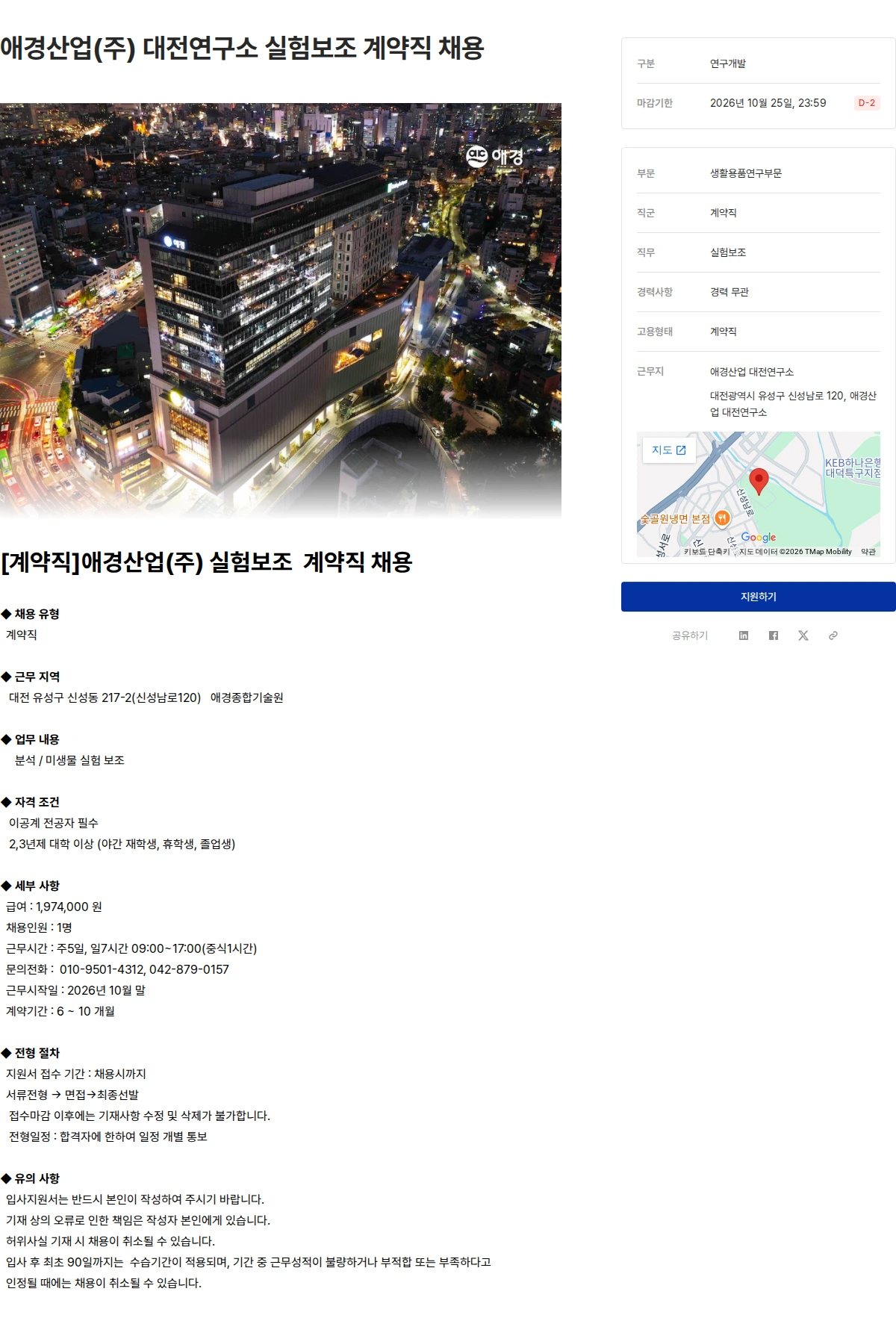Click the 지원하기 apply button
This screenshot has width=896, height=1324.
[x=759, y=597]
